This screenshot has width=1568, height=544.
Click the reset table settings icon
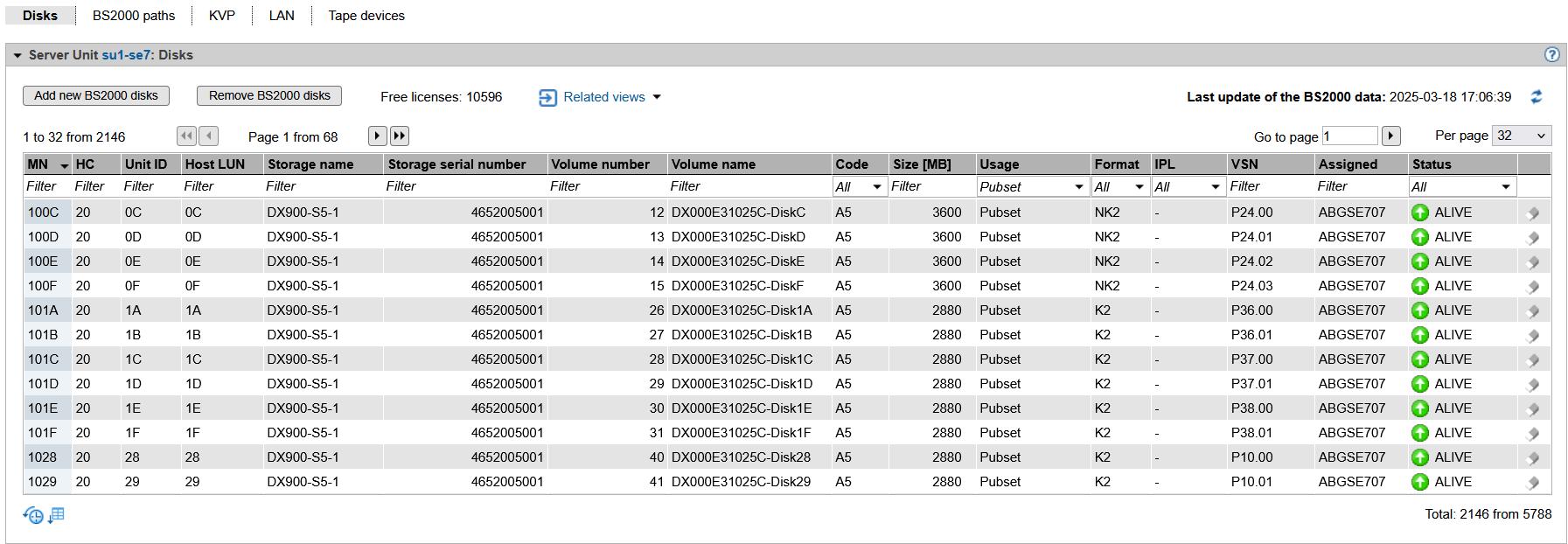[33, 515]
